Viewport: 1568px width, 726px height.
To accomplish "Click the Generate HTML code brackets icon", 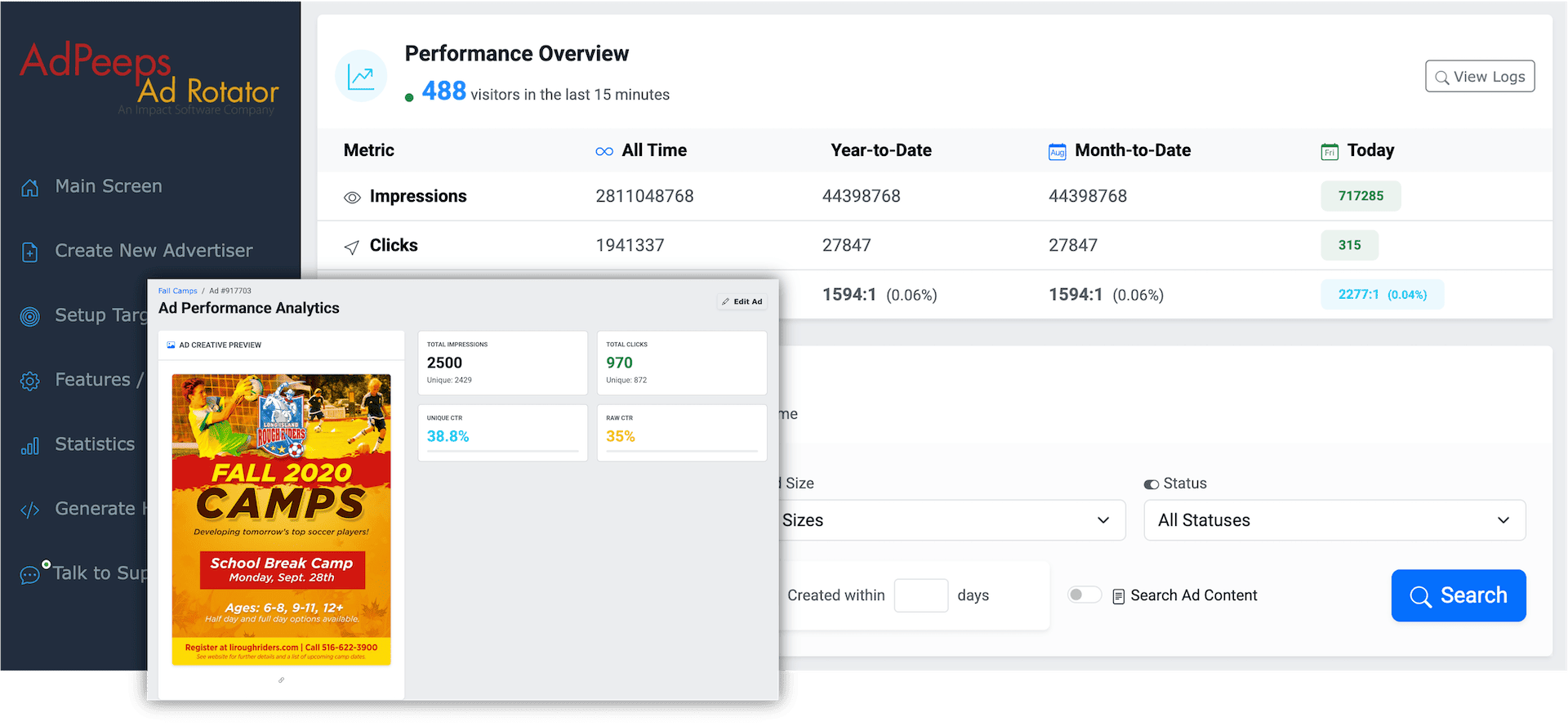I will (30, 510).
